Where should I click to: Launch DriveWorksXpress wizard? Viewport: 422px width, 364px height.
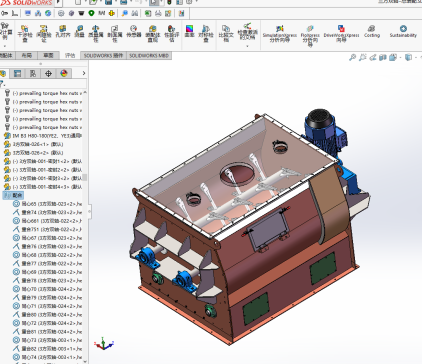point(341,33)
